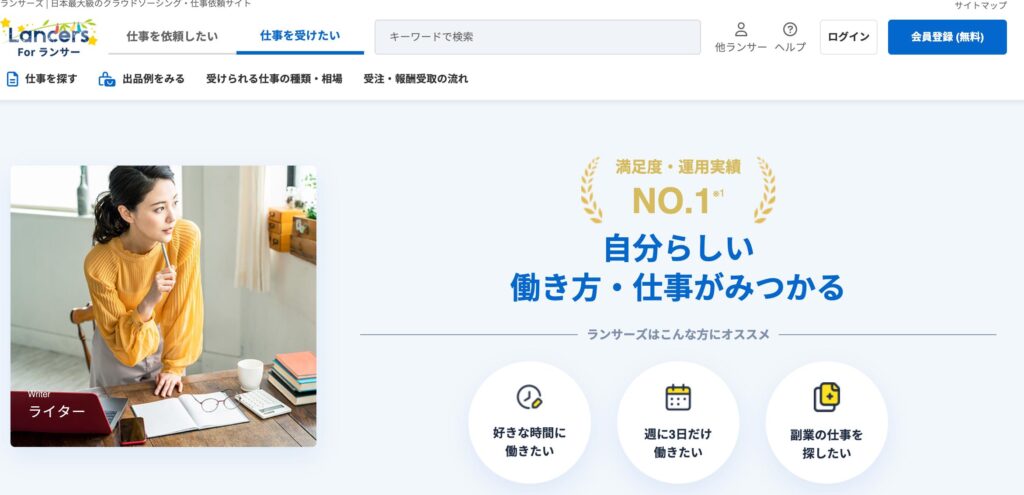Click the 仕事を探す document icon
1024x495 pixels.
click(12, 79)
